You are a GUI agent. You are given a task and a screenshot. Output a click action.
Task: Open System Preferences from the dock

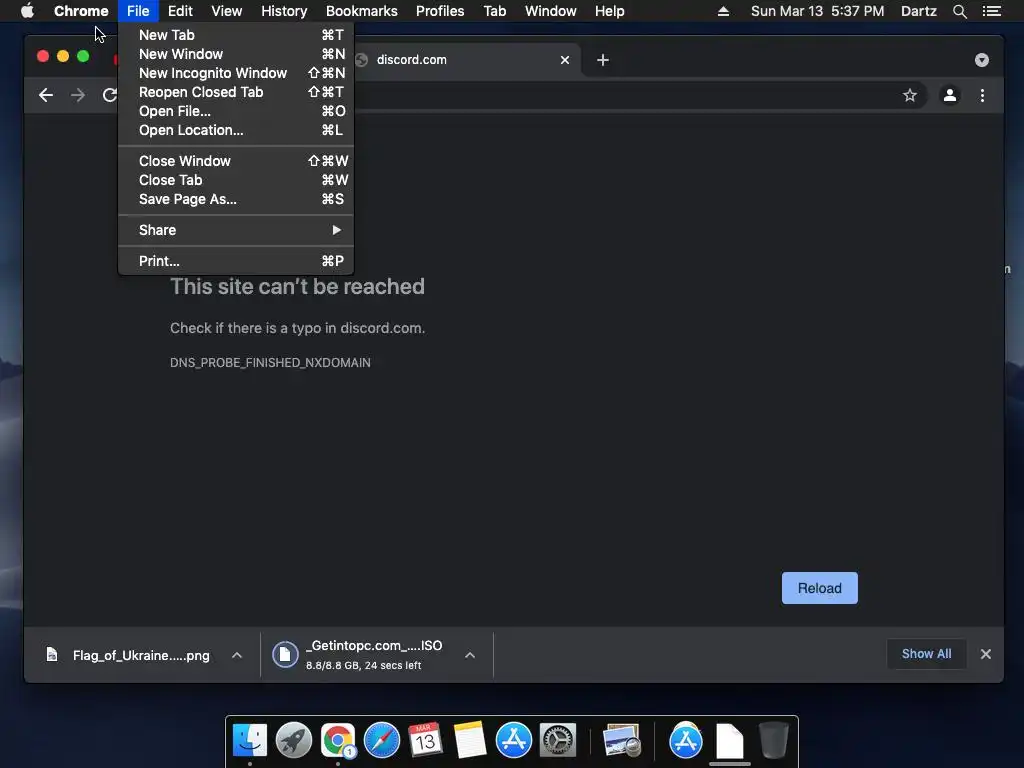(557, 741)
